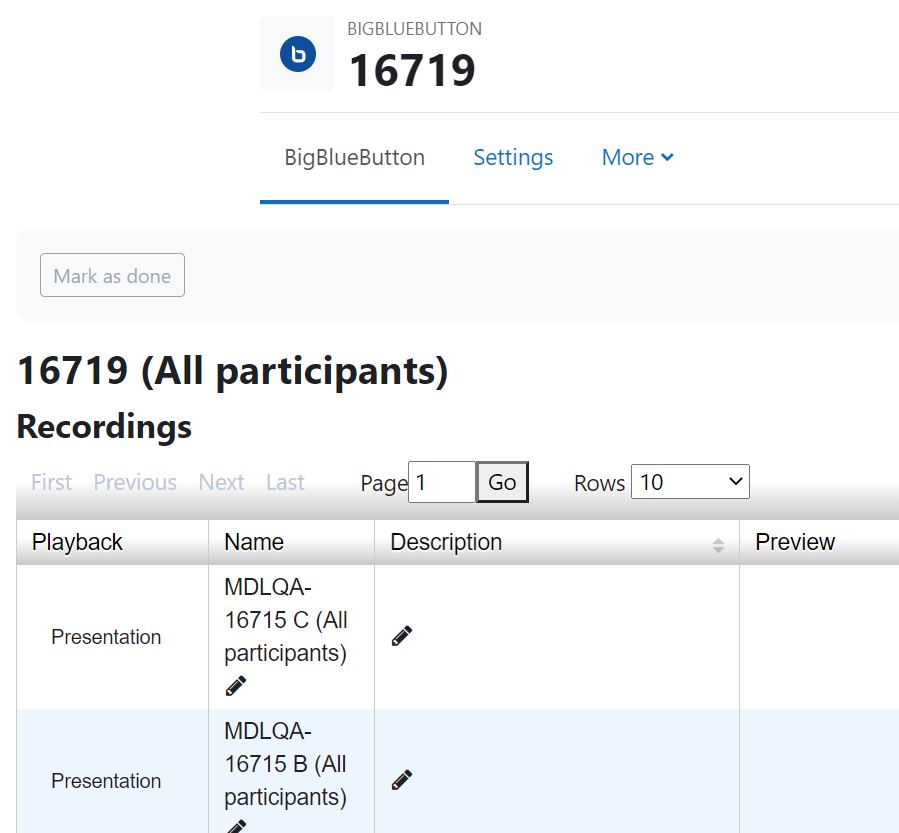Click the Go page button
The width and height of the screenshot is (899, 833).
(x=502, y=482)
